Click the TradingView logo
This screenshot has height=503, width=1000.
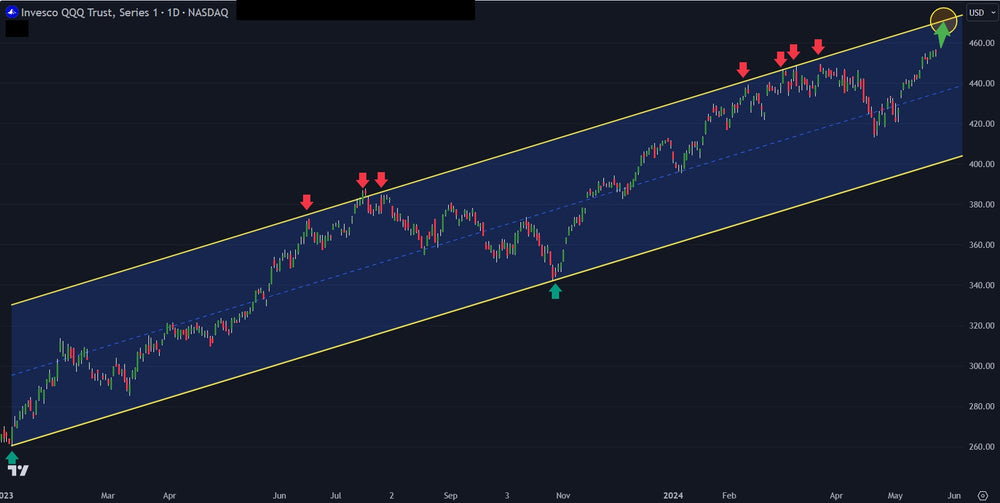click(x=16, y=471)
